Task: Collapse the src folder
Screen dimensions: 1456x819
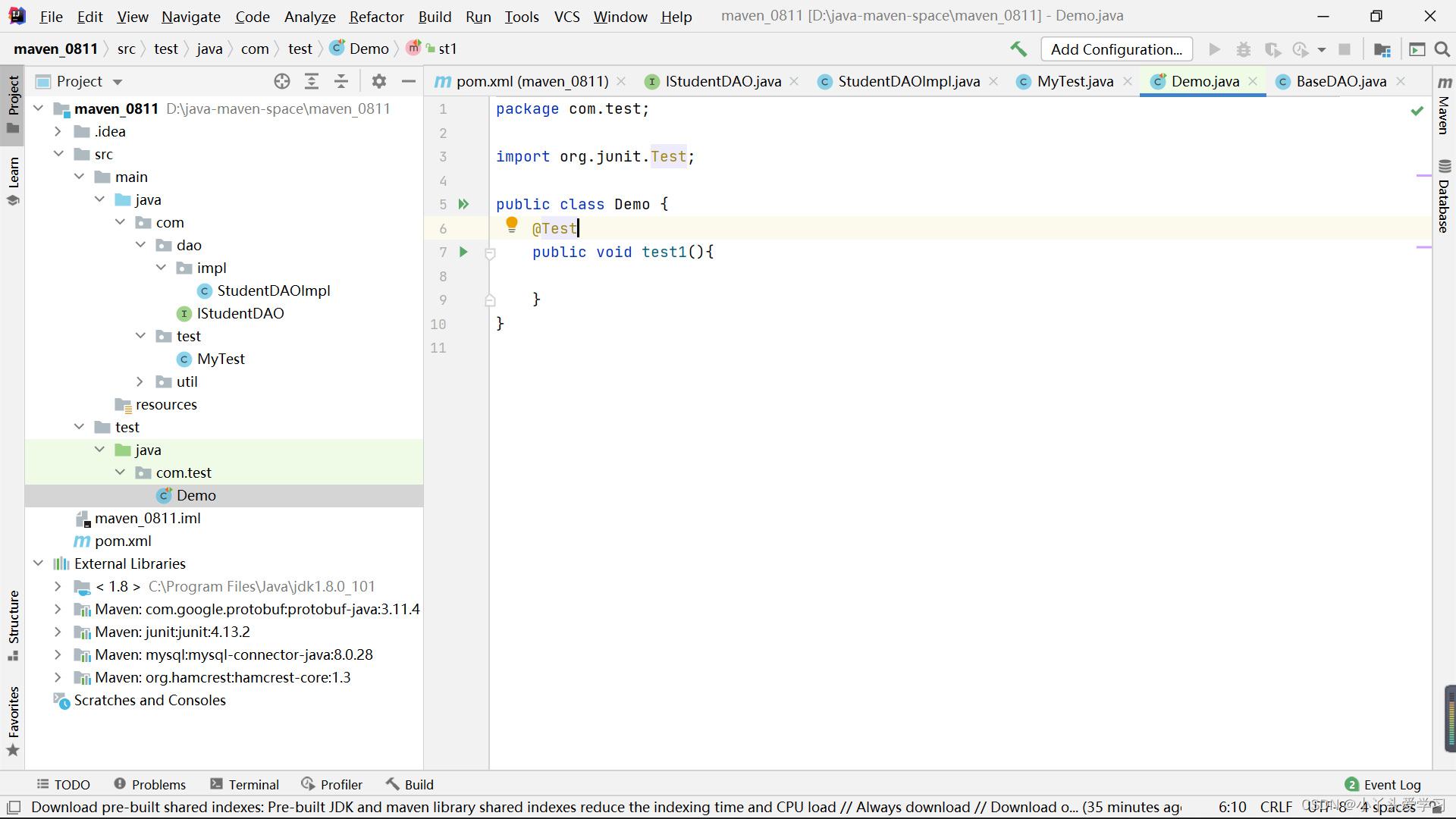Action: 58,154
